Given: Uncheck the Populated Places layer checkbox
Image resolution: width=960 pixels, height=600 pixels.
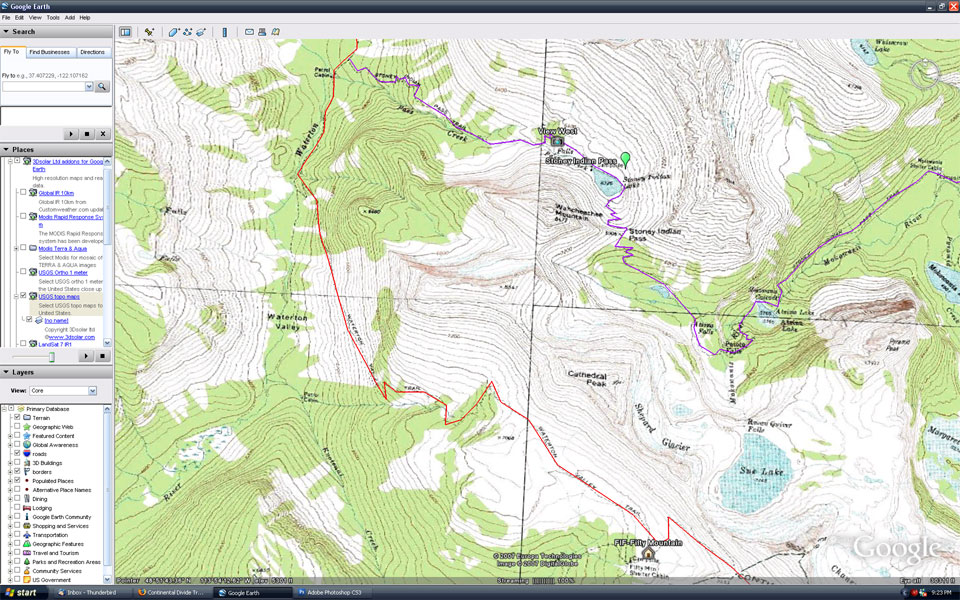Looking at the screenshot, I should [x=18, y=481].
